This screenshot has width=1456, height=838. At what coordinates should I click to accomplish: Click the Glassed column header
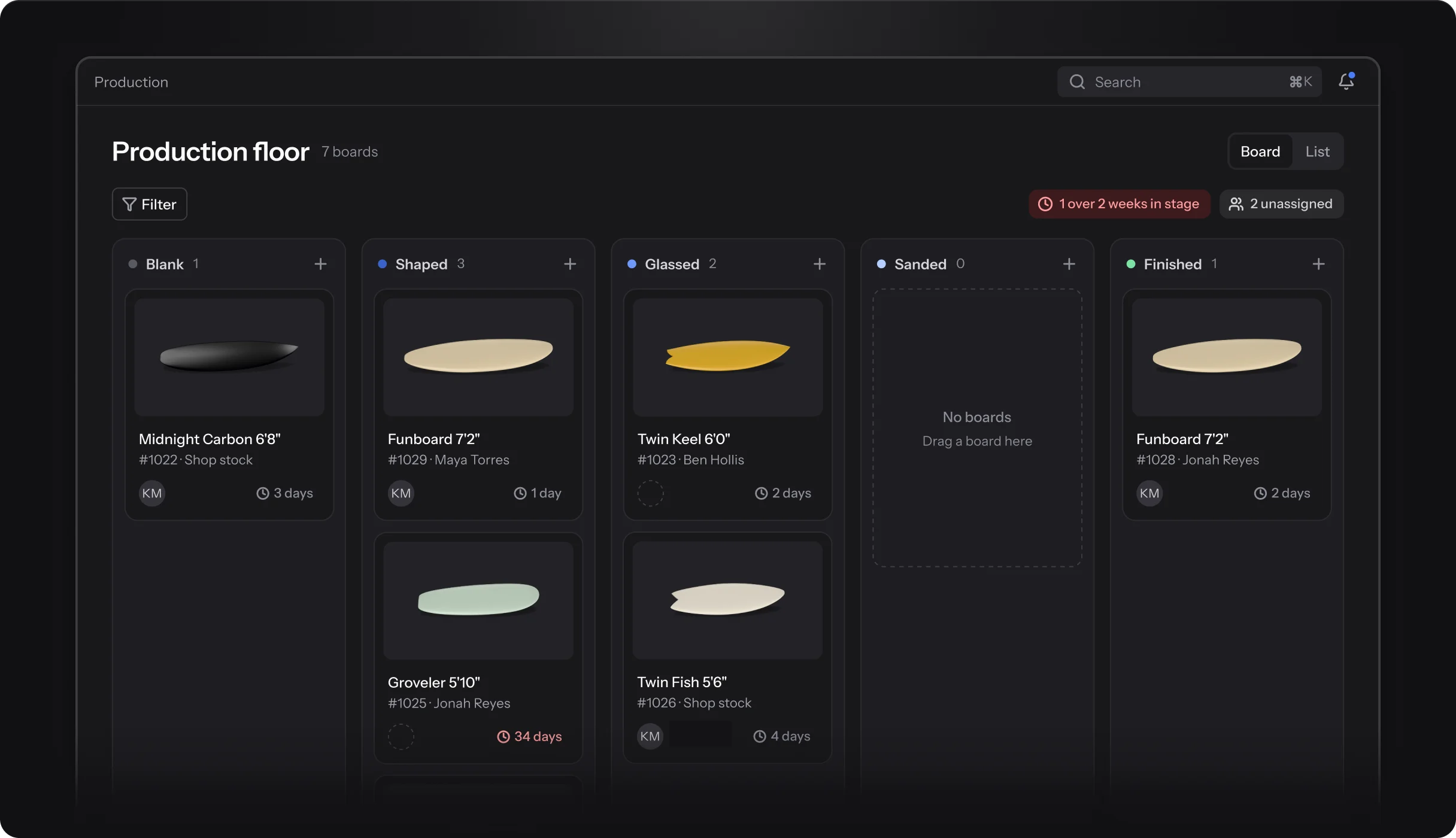[x=672, y=264]
